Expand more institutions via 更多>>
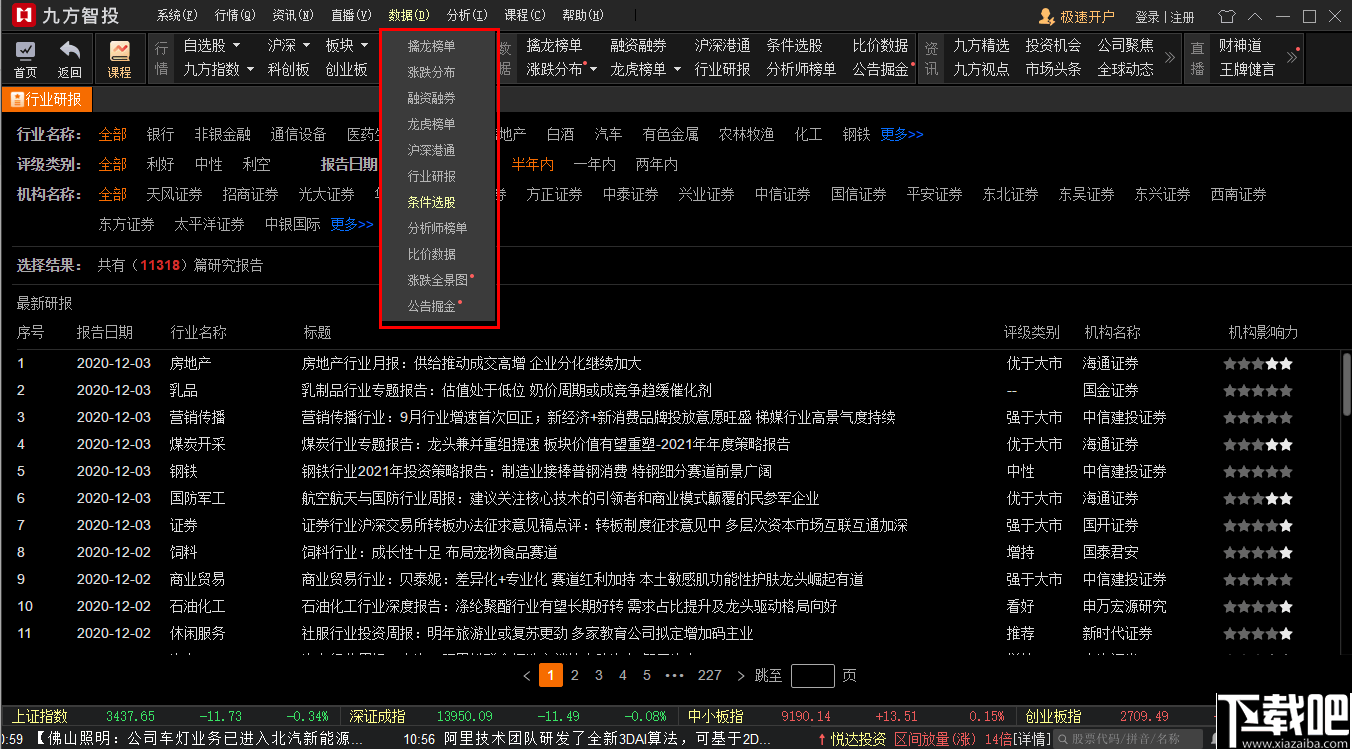 tap(352, 225)
